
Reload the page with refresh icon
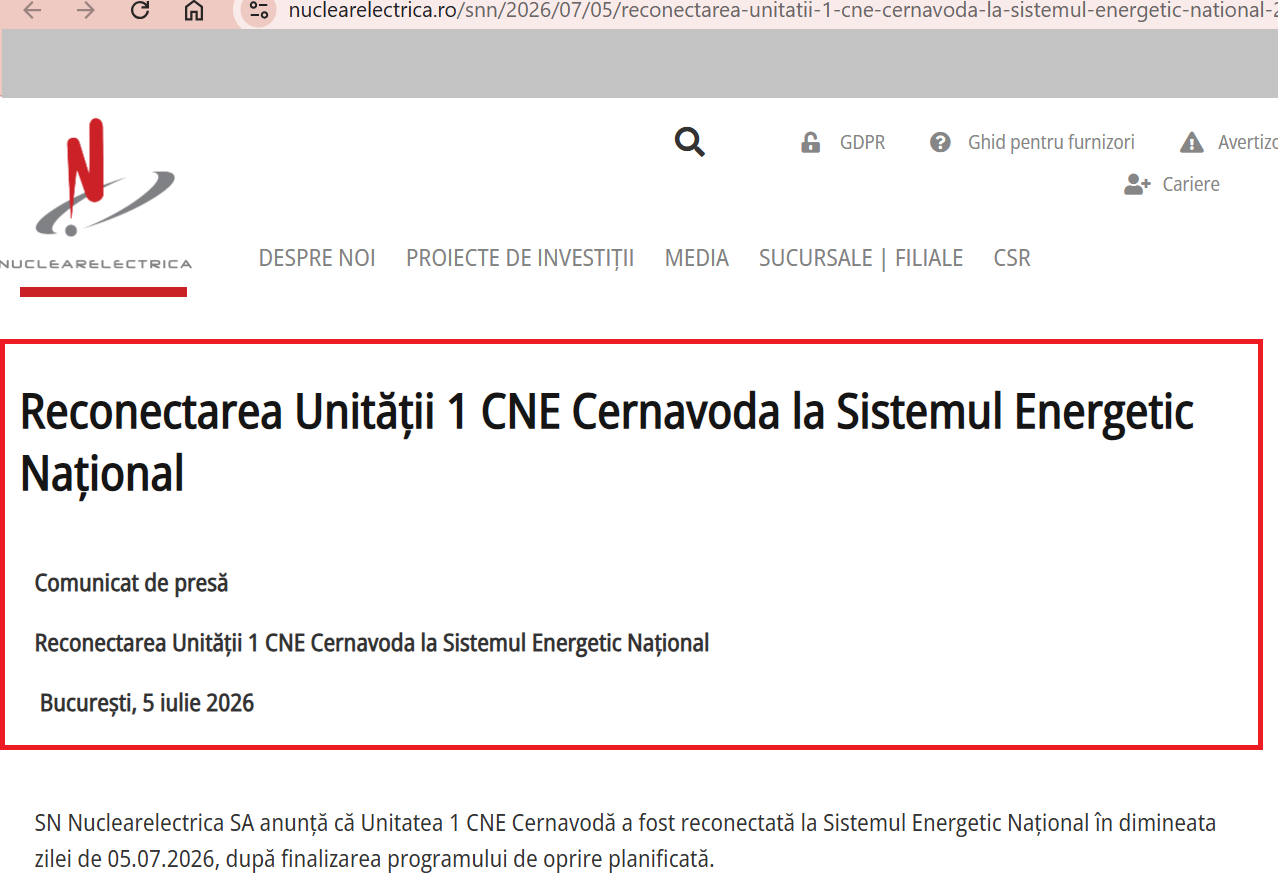[140, 11]
